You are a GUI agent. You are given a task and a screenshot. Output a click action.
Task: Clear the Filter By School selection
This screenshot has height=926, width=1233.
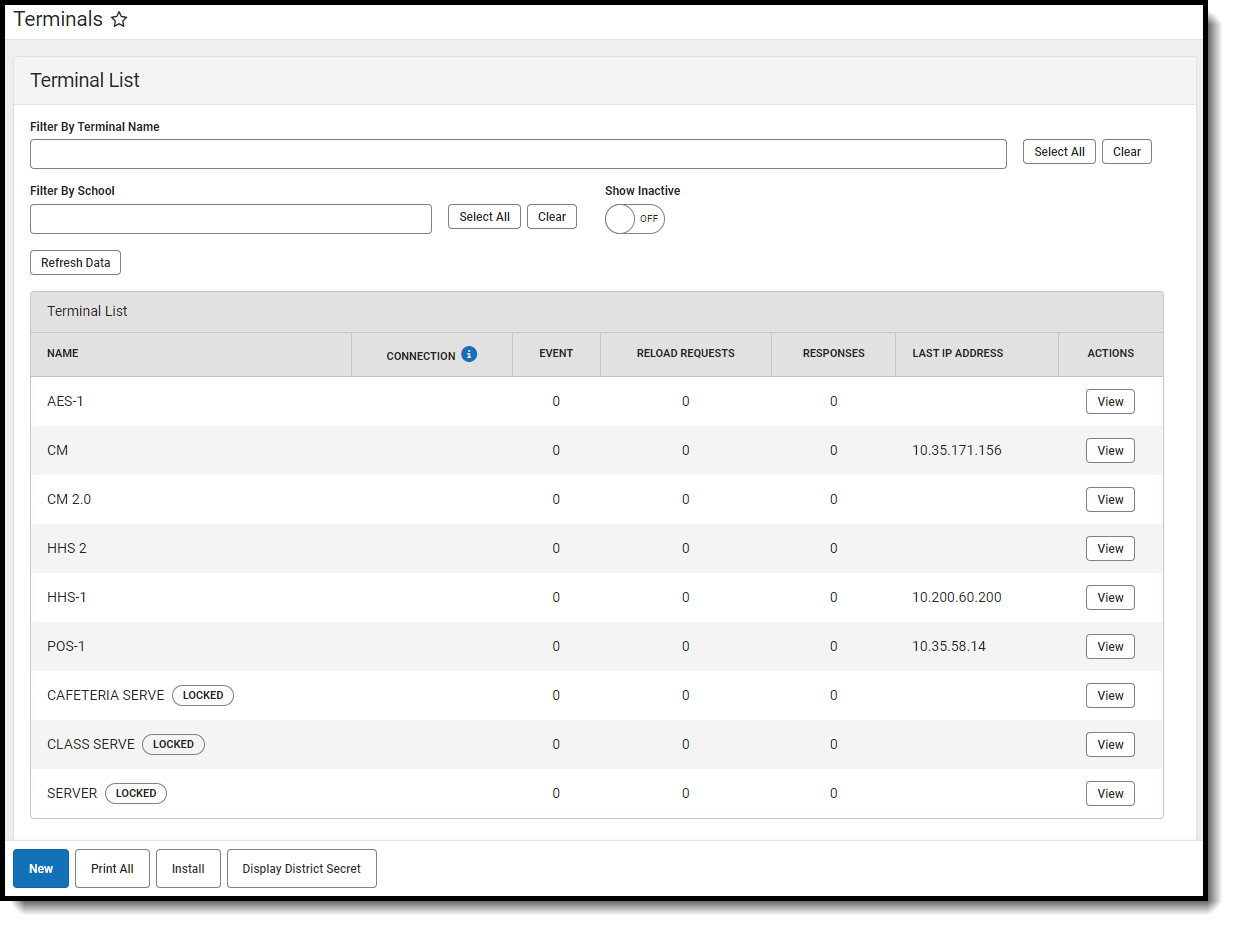pos(552,217)
